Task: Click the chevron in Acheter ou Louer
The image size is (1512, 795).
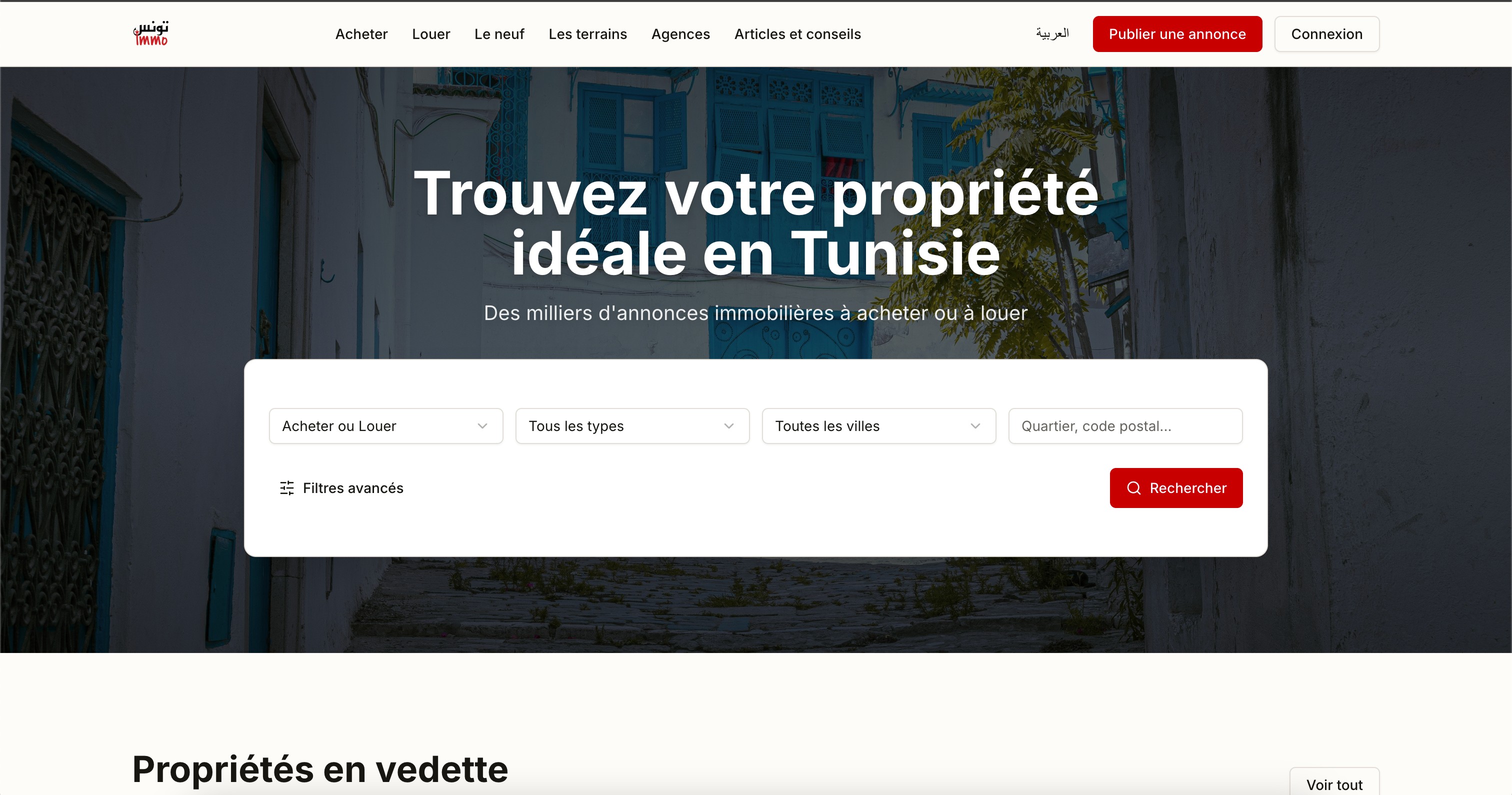Action: pyautogui.click(x=482, y=426)
